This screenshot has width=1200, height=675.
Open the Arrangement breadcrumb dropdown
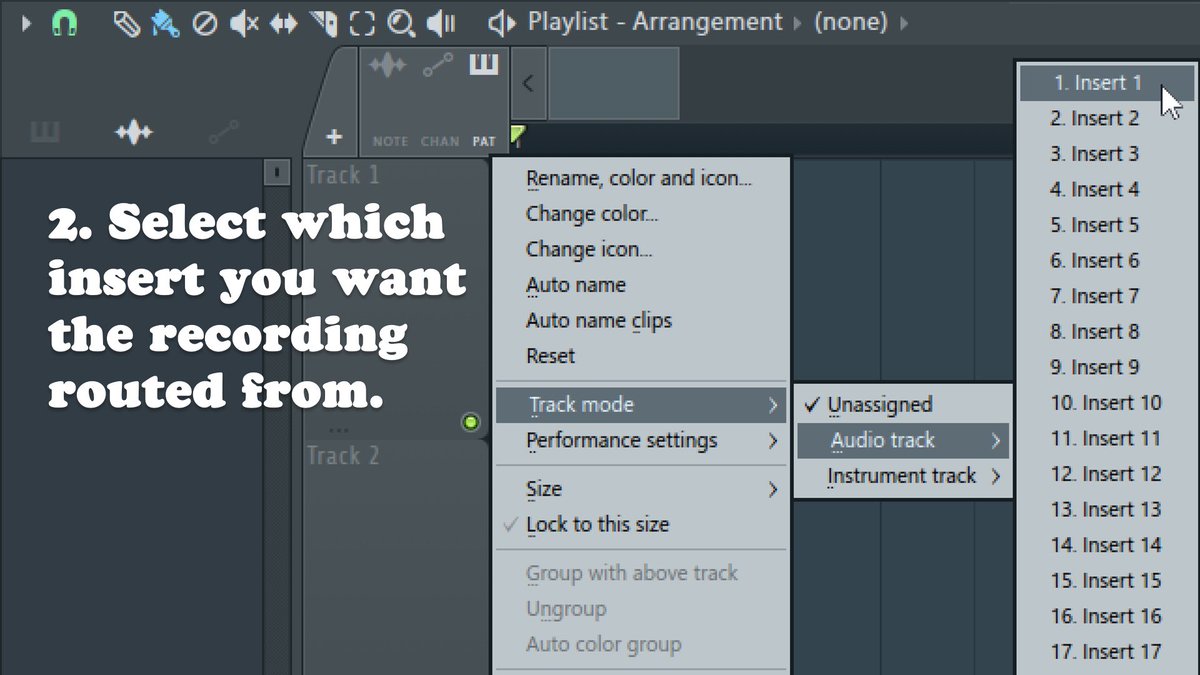tap(799, 22)
